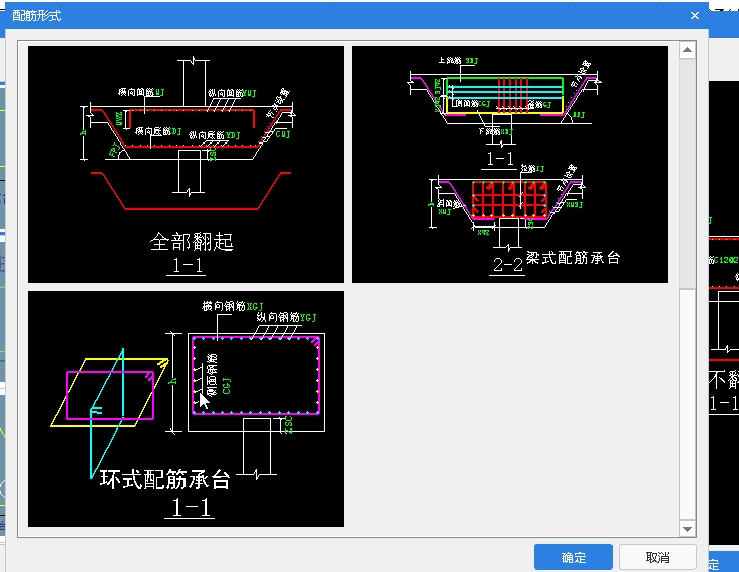Click the 配筋形式 dialog title text
The height and width of the screenshot is (572, 739).
(36, 16)
